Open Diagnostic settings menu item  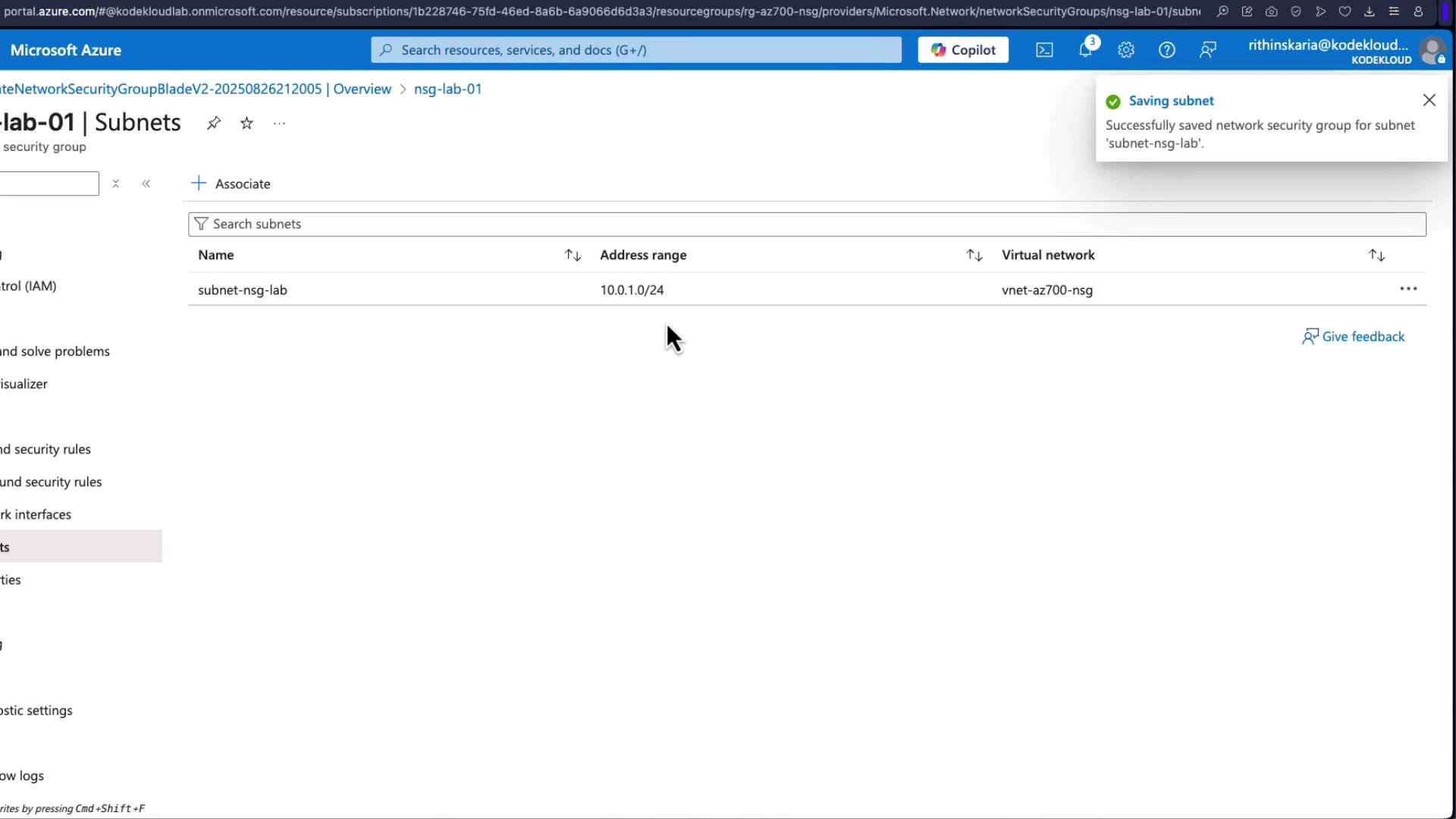[x=81, y=711]
